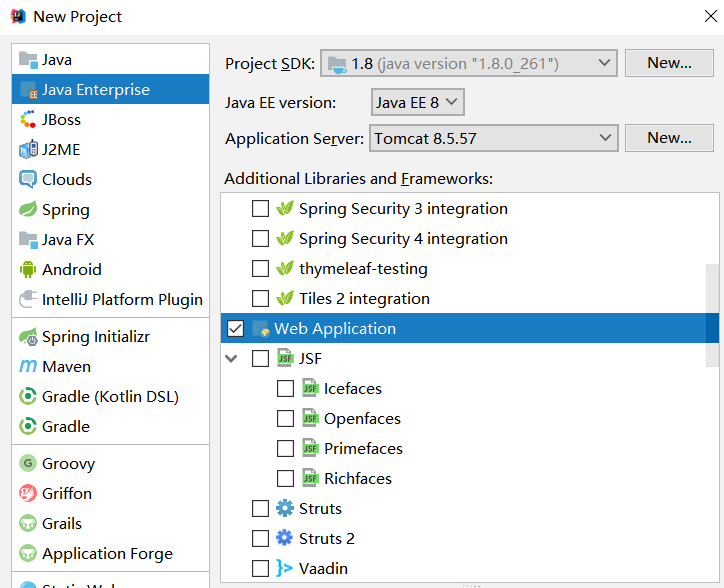Image resolution: width=724 pixels, height=588 pixels.
Task: Click the Groovy G icon
Action: pos(28,463)
